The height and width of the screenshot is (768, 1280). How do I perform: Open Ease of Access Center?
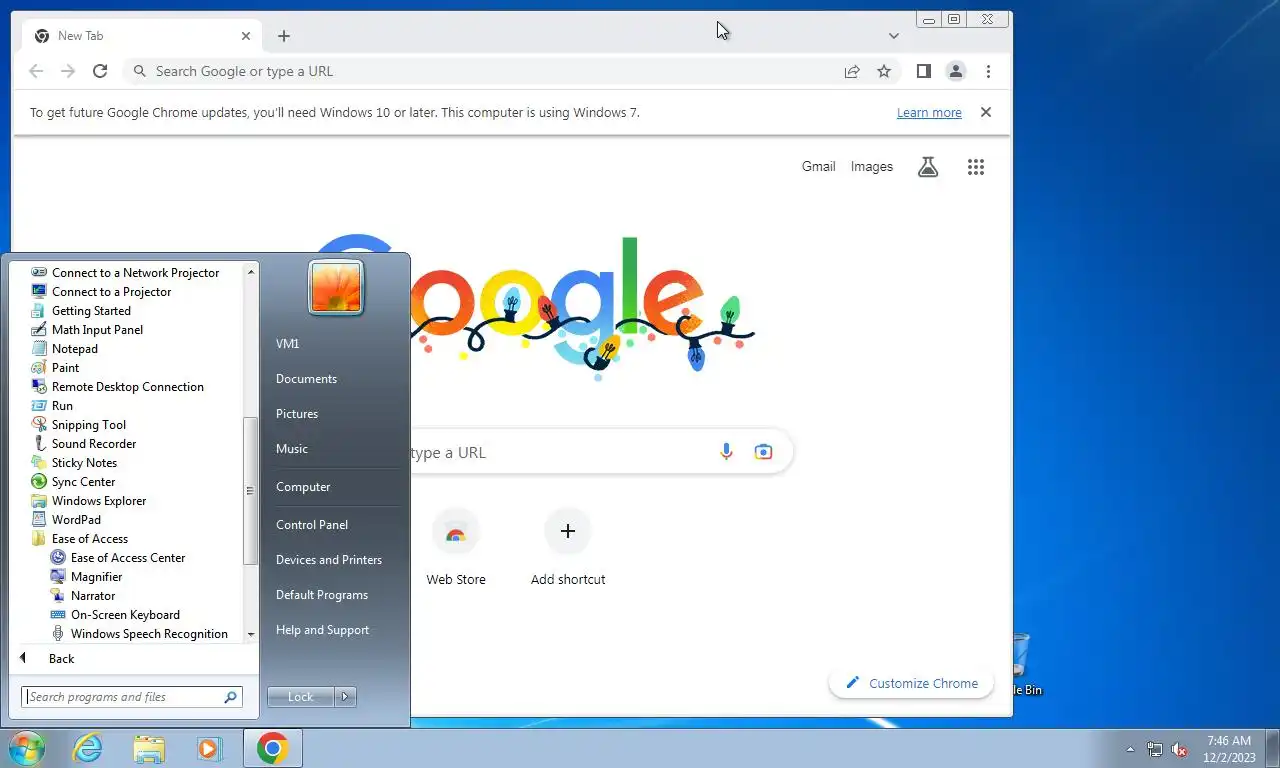[x=127, y=558]
